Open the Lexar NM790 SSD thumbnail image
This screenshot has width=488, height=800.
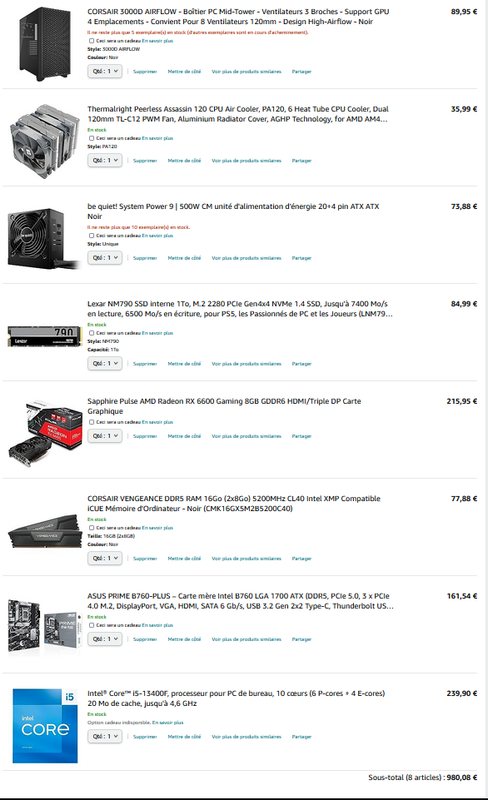45,336
